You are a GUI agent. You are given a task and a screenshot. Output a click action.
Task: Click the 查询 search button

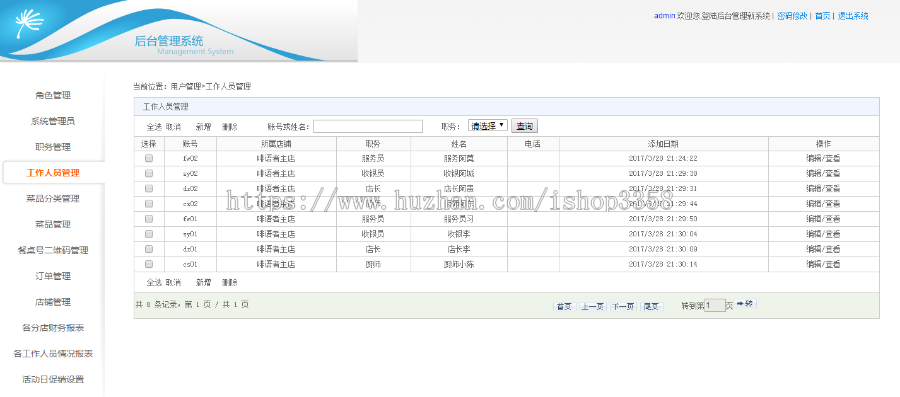[x=525, y=126]
